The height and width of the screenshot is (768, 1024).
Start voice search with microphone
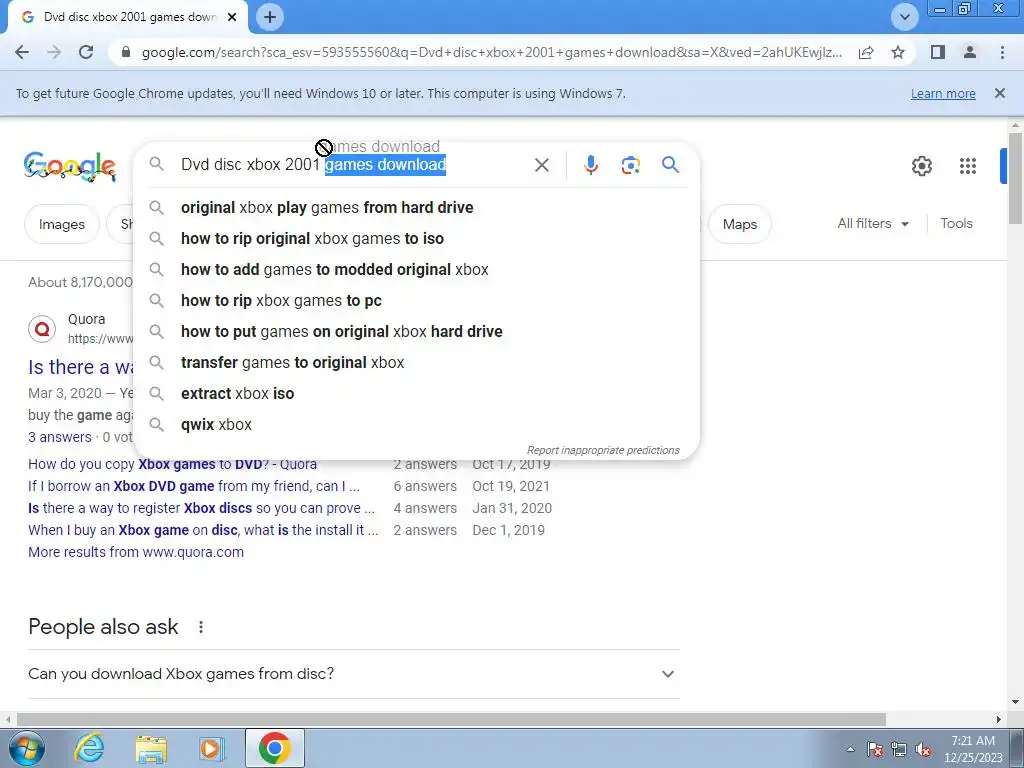590,165
